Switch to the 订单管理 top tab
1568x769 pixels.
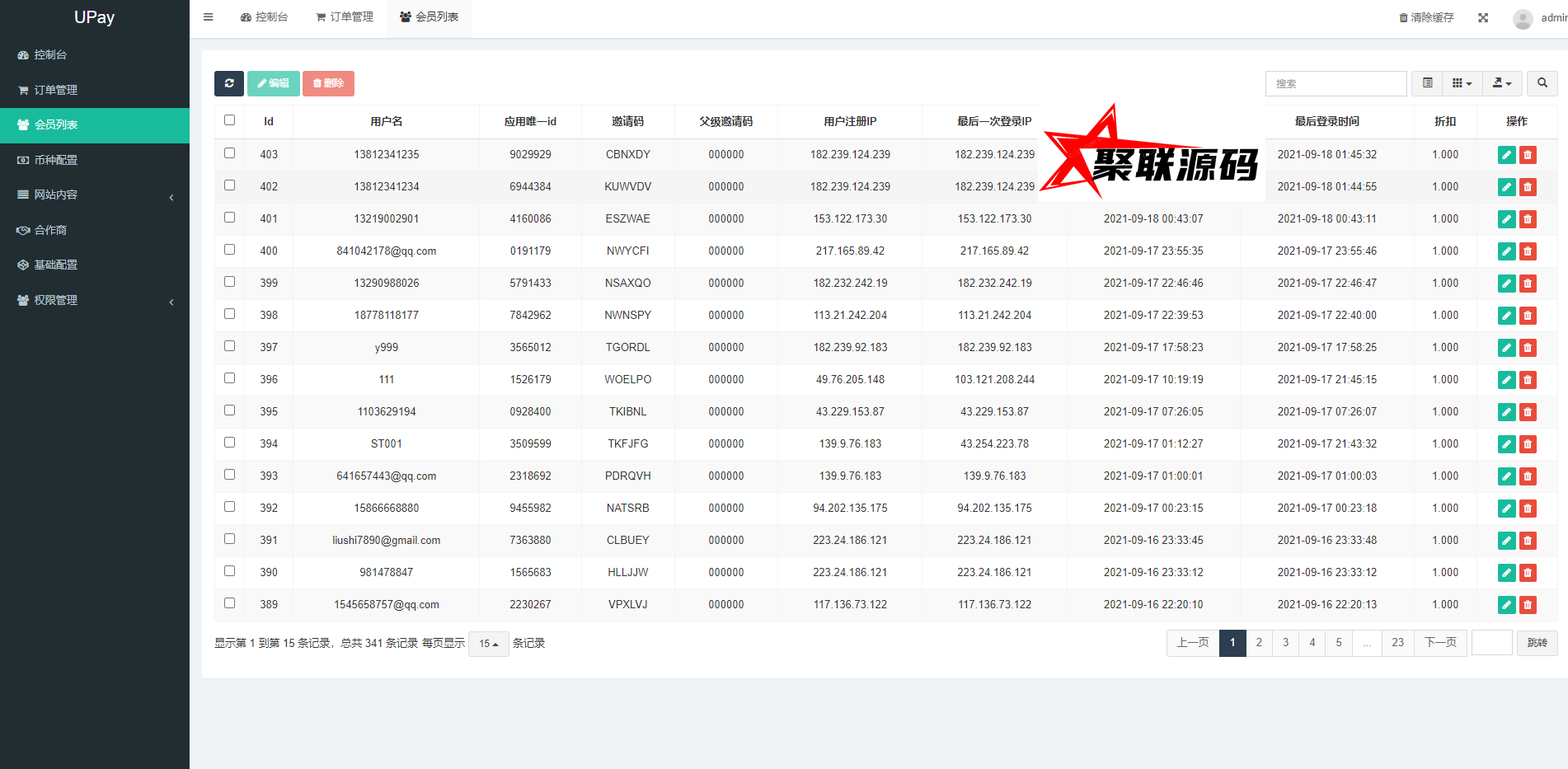click(345, 17)
